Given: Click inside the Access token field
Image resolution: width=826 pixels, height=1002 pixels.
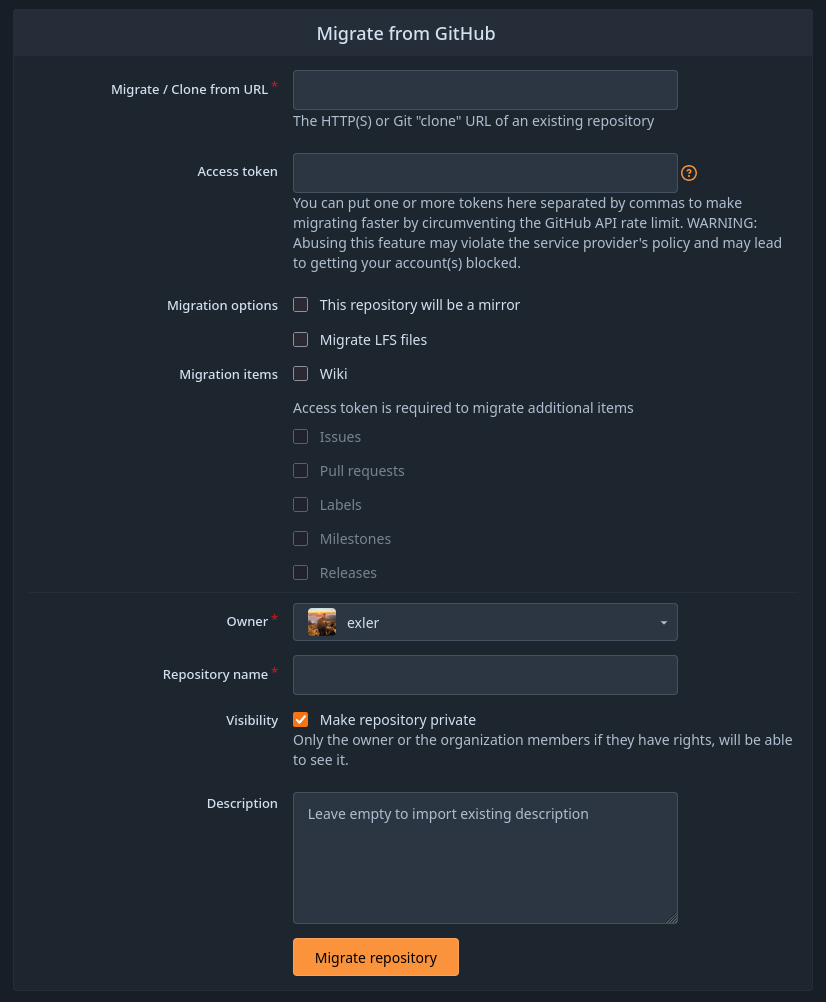Looking at the screenshot, I should coord(485,172).
